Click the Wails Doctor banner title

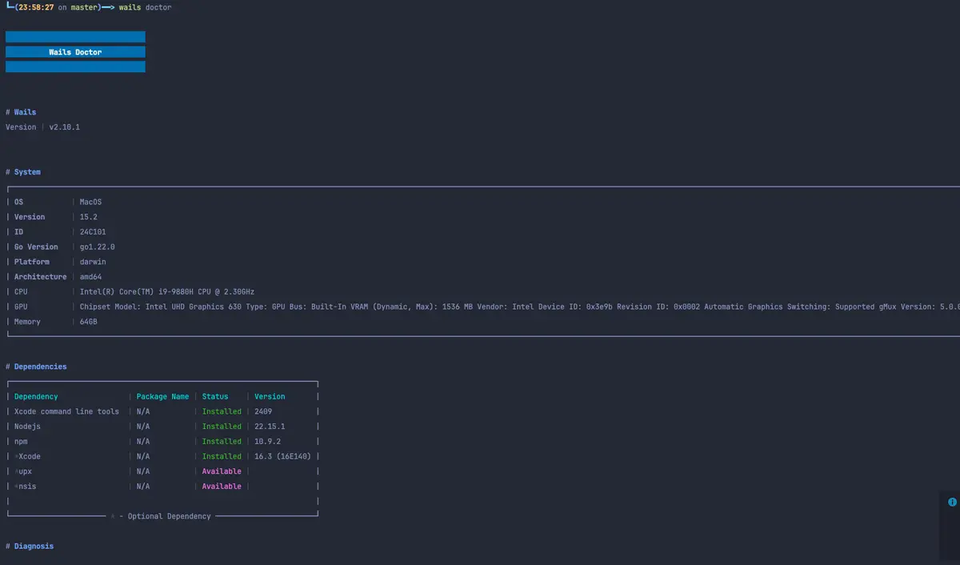click(x=75, y=52)
